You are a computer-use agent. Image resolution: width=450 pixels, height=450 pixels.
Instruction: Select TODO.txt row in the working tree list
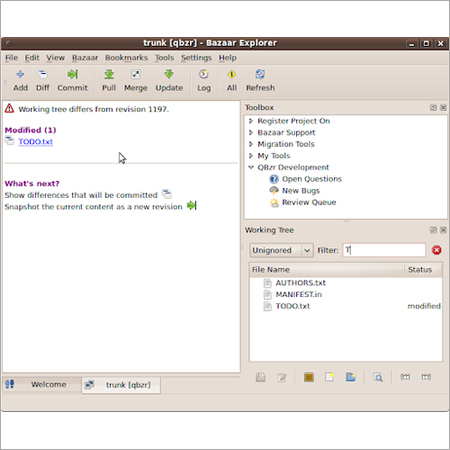click(x=346, y=306)
